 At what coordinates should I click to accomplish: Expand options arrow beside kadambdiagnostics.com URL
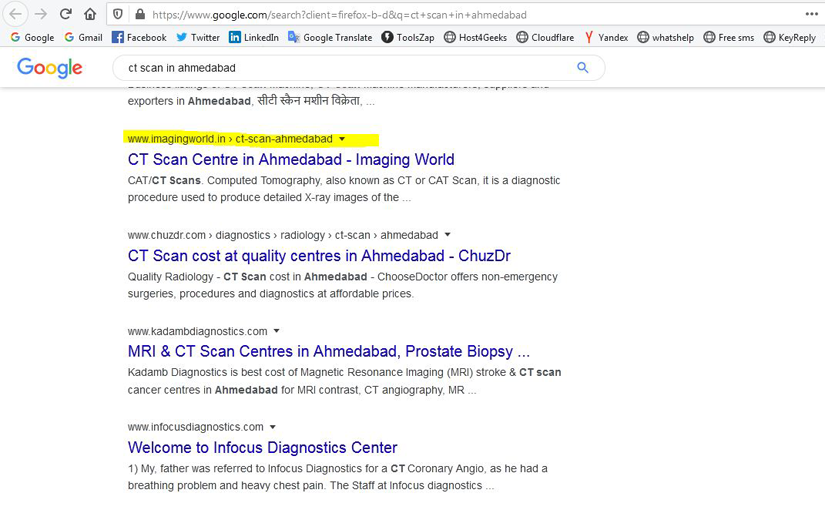[276, 331]
